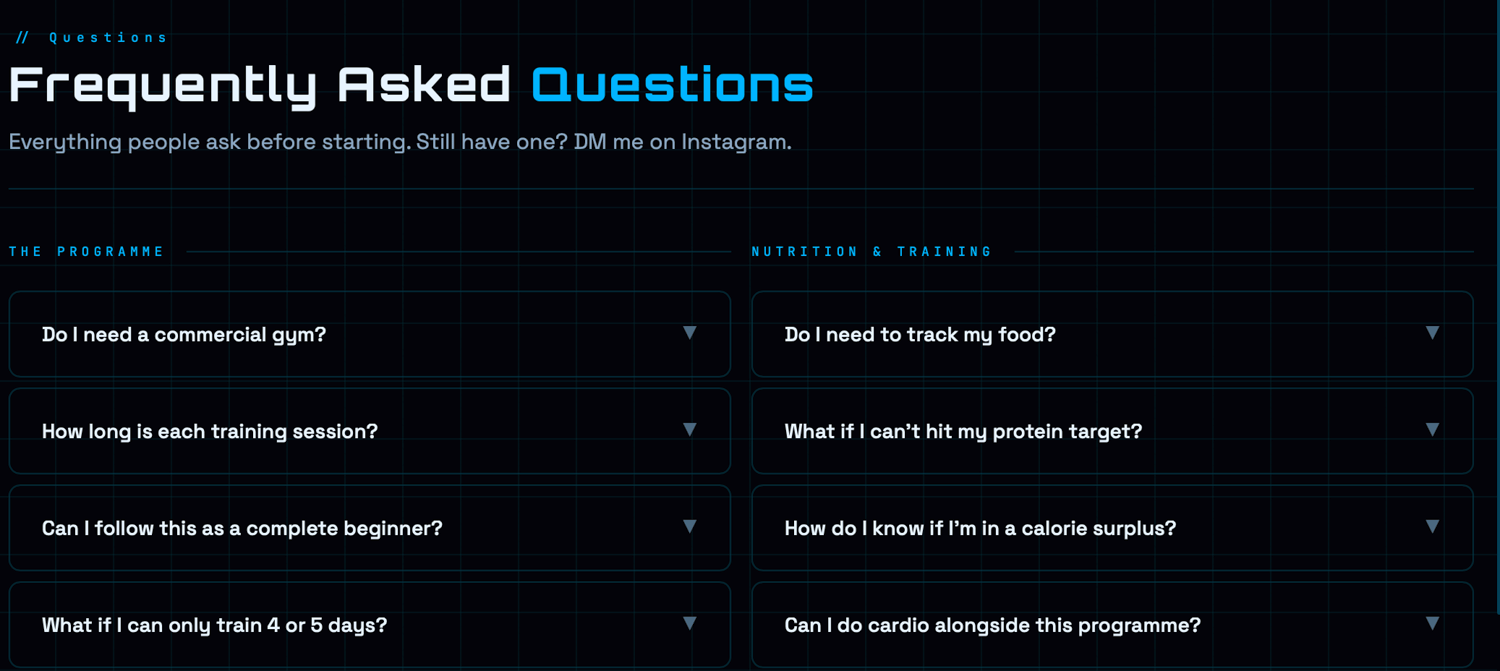Expand 'What if I can't hit my protein target?'
This screenshot has width=1500, height=671.
click(963, 432)
